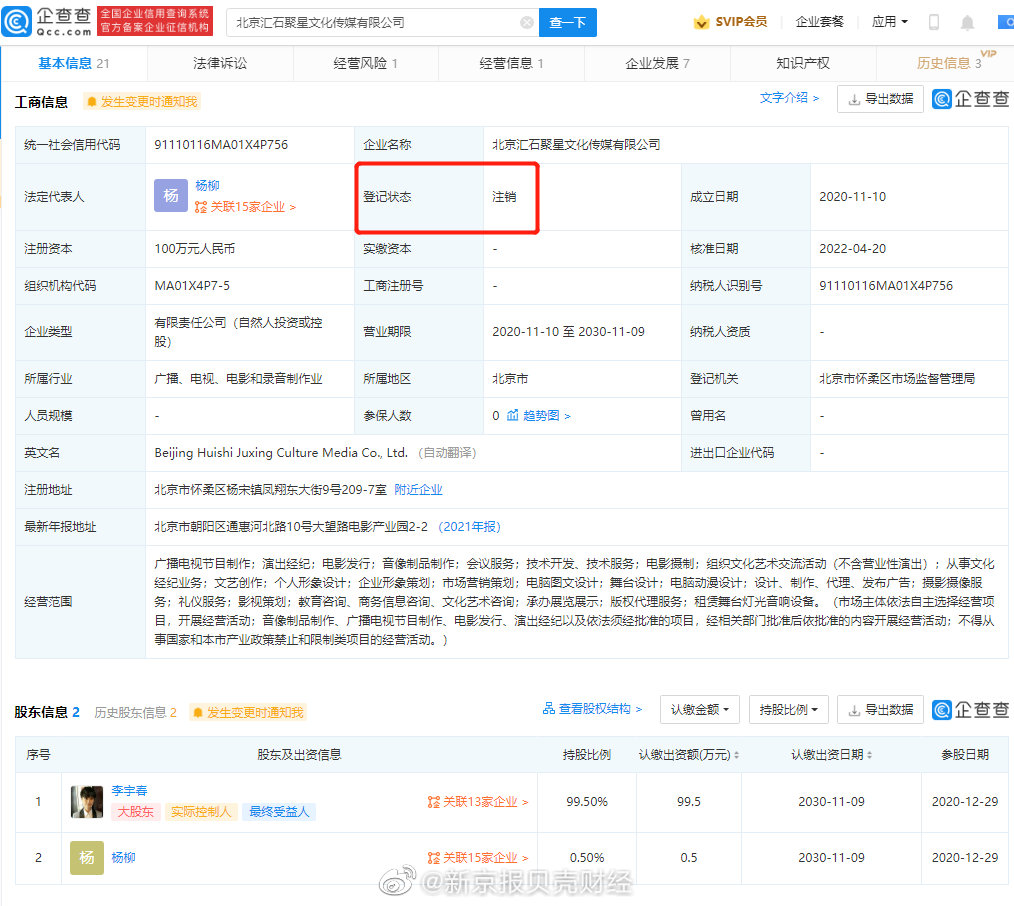Open the 持股比例 filter dropdown

tap(788, 709)
